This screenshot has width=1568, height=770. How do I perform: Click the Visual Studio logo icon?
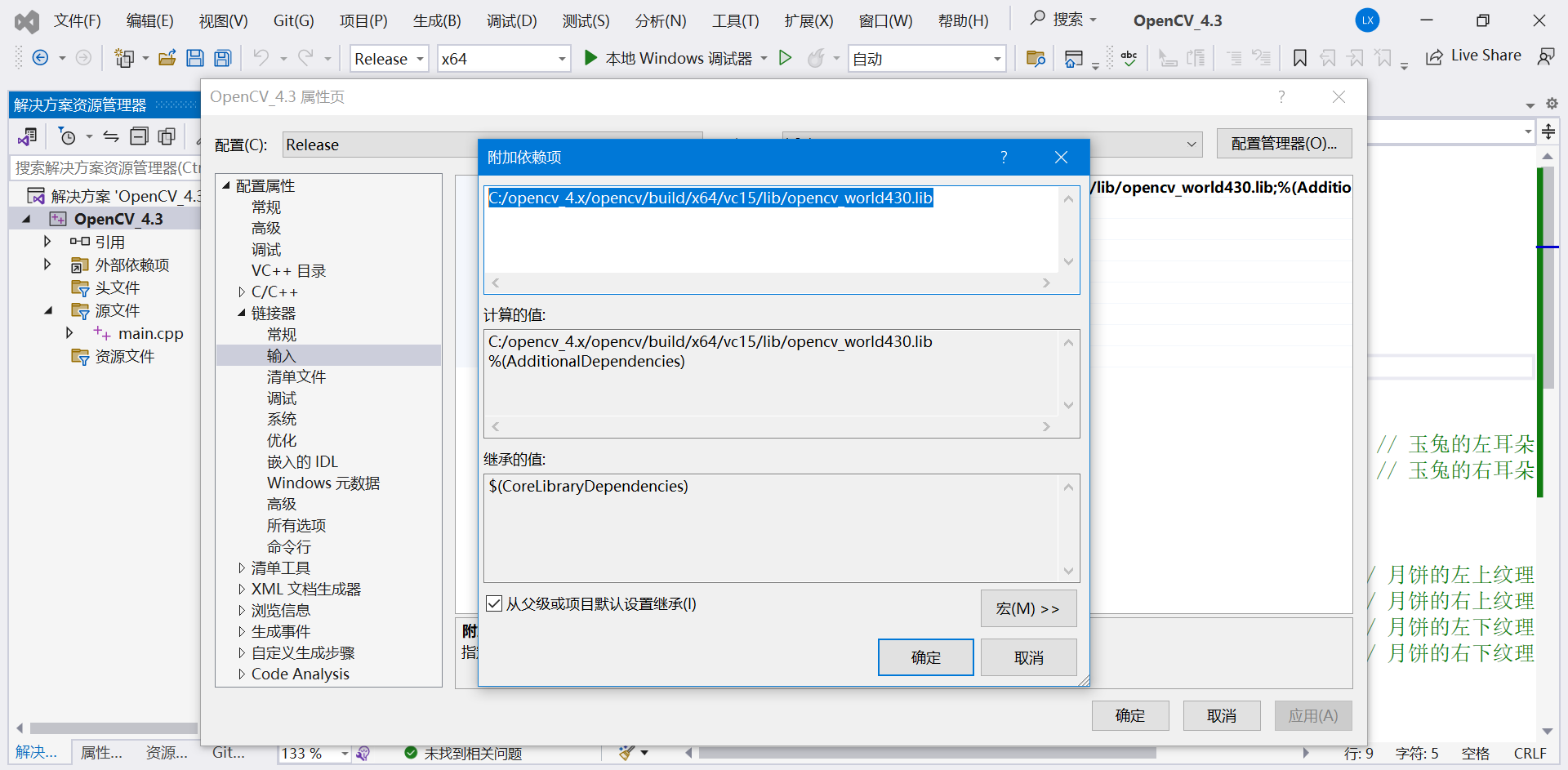pos(27,21)
